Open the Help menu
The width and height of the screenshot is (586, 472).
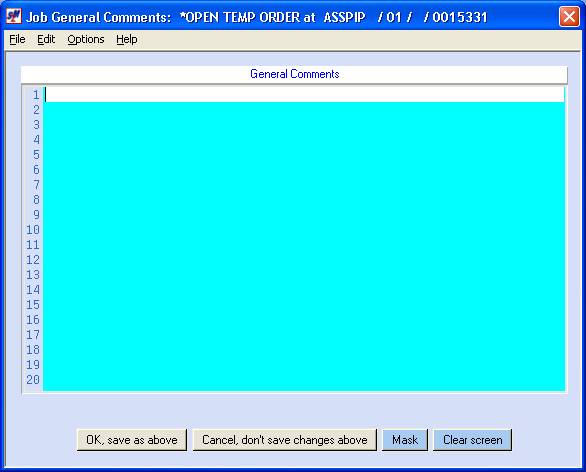point(127,39)
